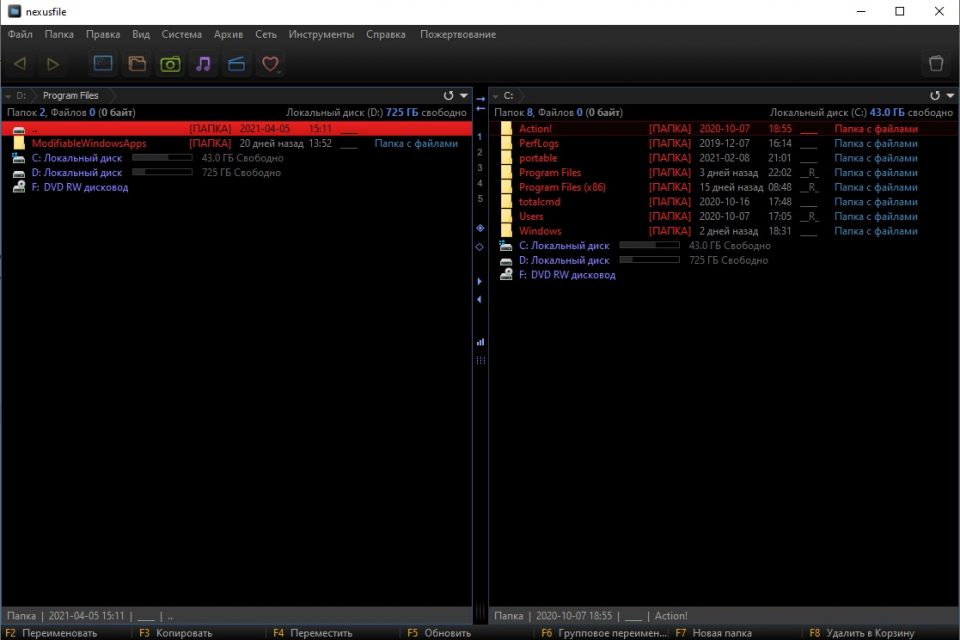The image size is (960, 640).
Task: Click the green camera Pictures icon
Action: pos(170,64)
